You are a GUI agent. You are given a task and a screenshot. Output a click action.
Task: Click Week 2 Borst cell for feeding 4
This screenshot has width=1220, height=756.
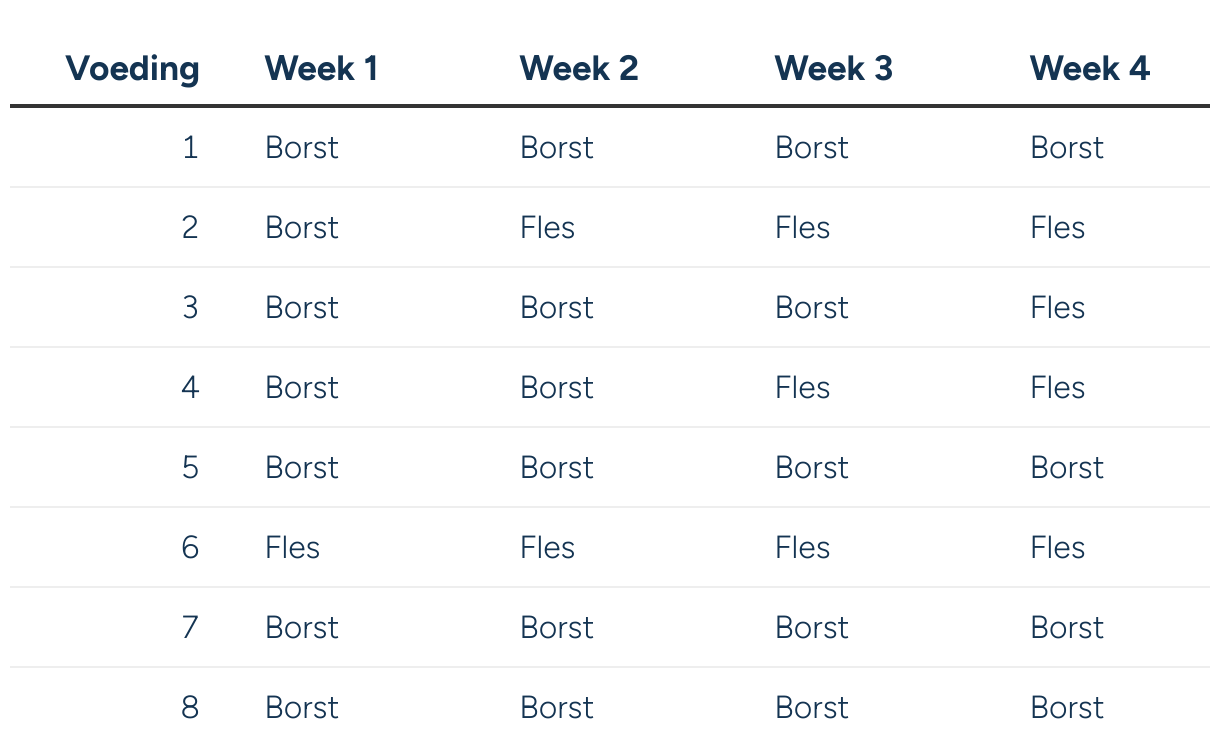coord(556,388)
